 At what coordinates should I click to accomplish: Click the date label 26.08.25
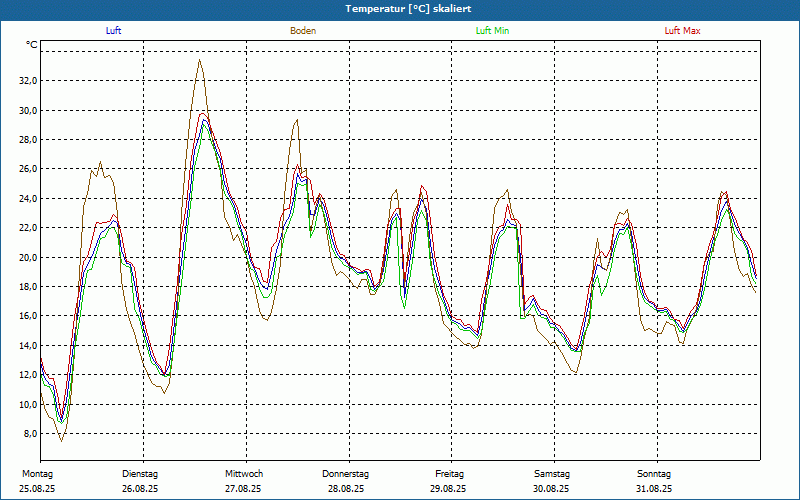(x=140, y=489)
